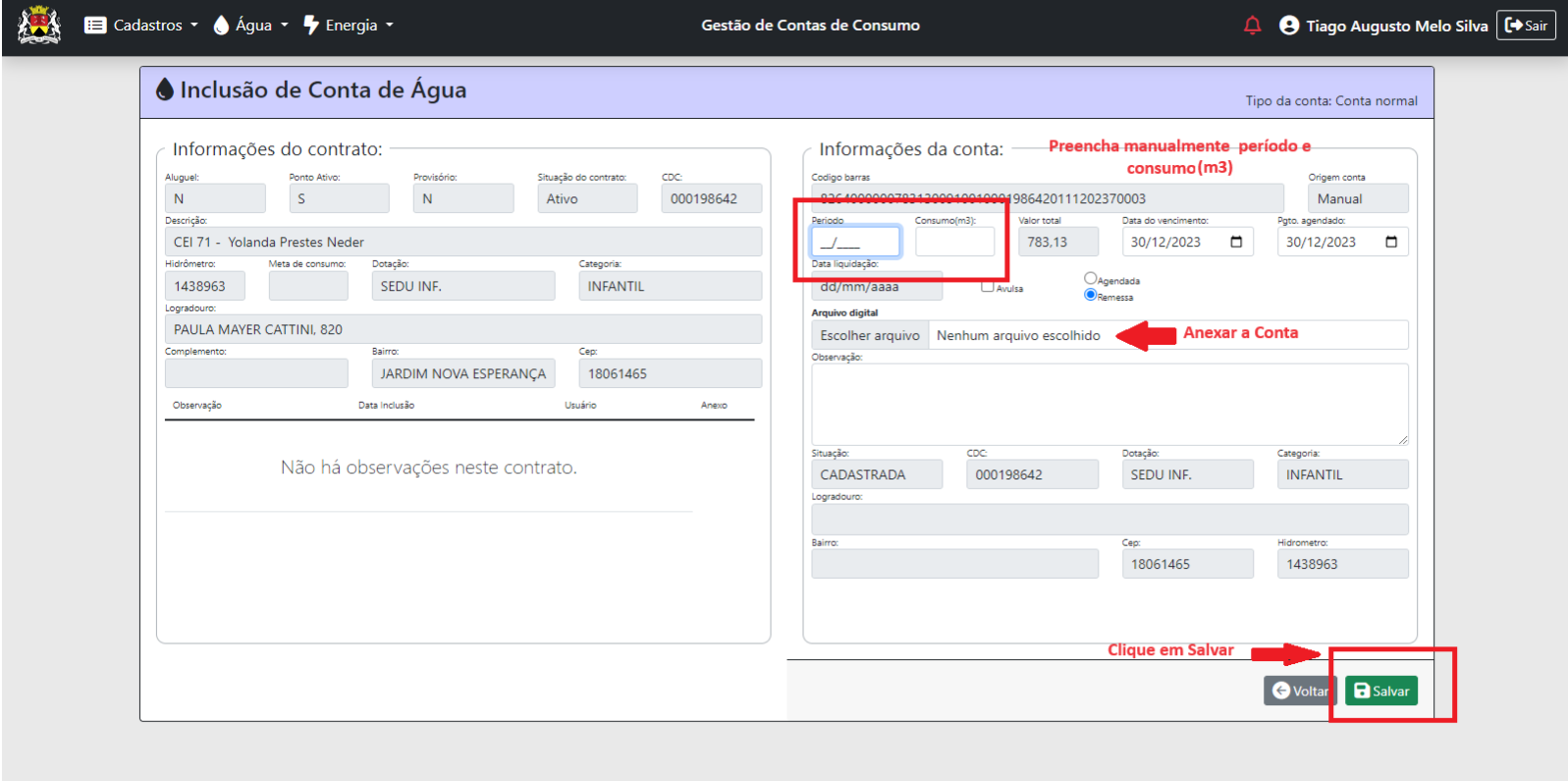Click the Período input field
The height and width of the screenshot is (781, 1568).
[x=856, y=242]
